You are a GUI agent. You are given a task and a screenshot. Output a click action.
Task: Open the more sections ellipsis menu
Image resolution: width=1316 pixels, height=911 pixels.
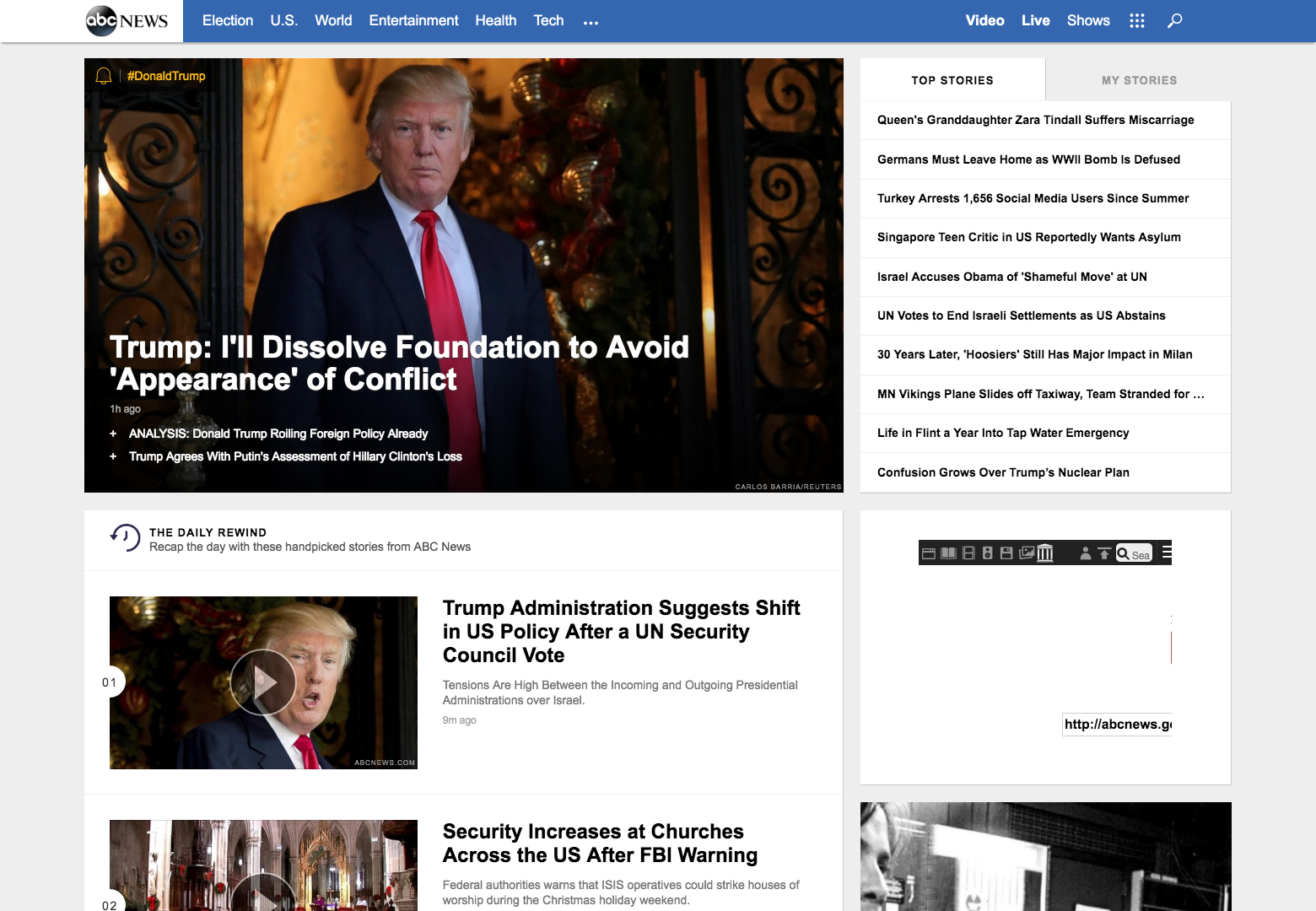(591, 22)
